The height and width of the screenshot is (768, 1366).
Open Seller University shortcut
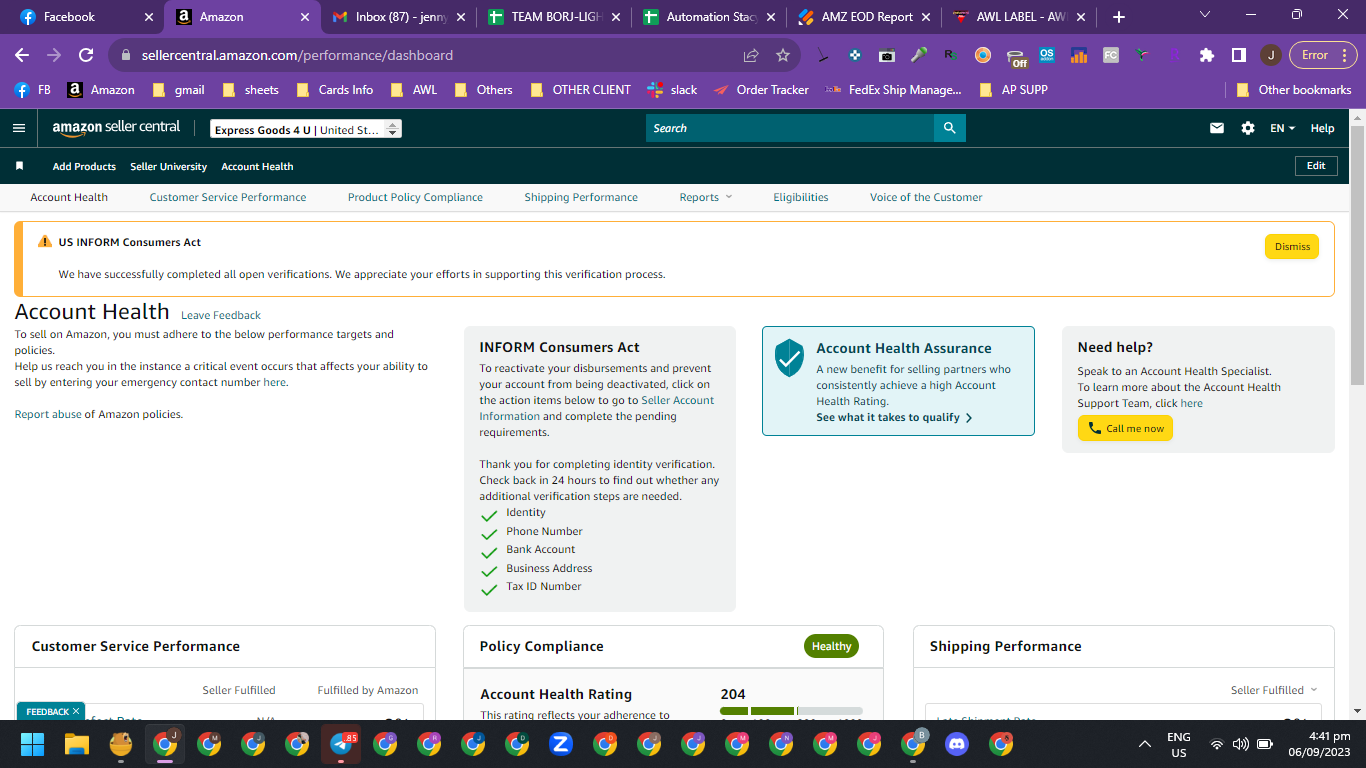pyautogui.click(x=168, y=166)
